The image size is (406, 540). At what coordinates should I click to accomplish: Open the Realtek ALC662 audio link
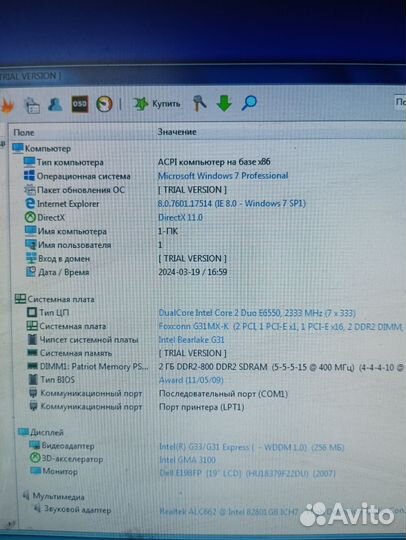click(x=228, y=511)
